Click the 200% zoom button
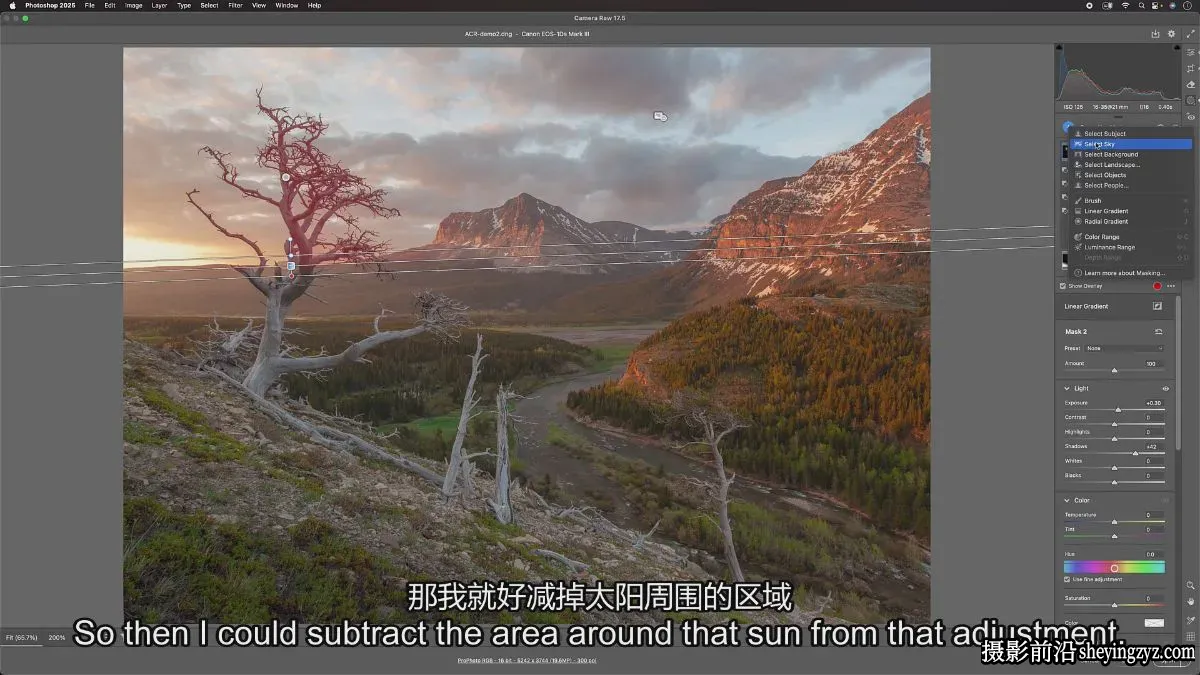The image size is (1200, 675). 57,637
